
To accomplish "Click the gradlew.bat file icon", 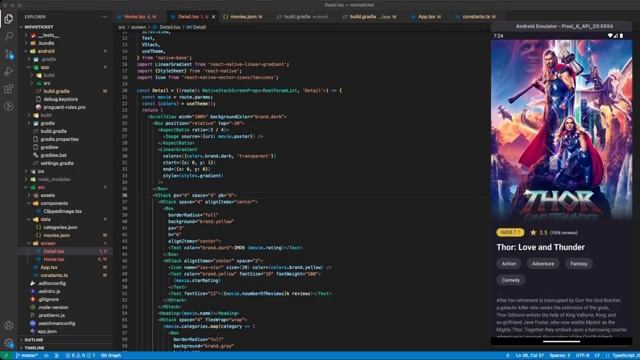I will click(36, 155).
